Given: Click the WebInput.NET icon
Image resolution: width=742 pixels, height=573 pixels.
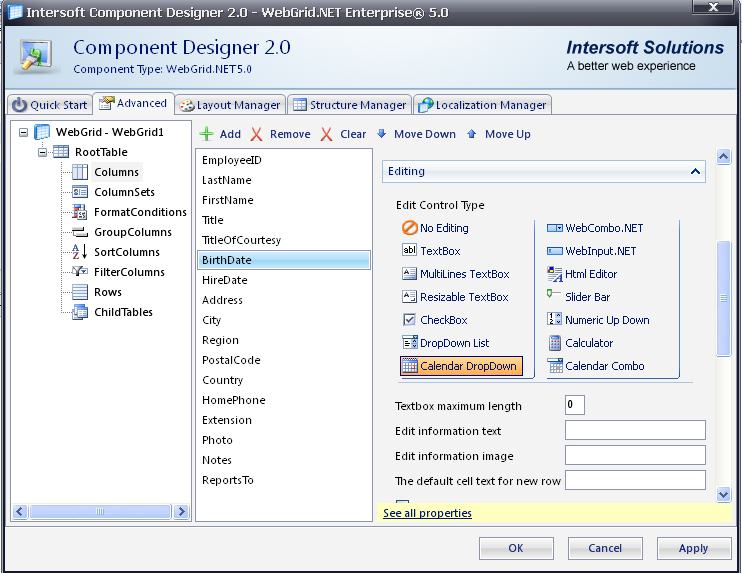Looking at the screenshot, I should tap(555, 251).
